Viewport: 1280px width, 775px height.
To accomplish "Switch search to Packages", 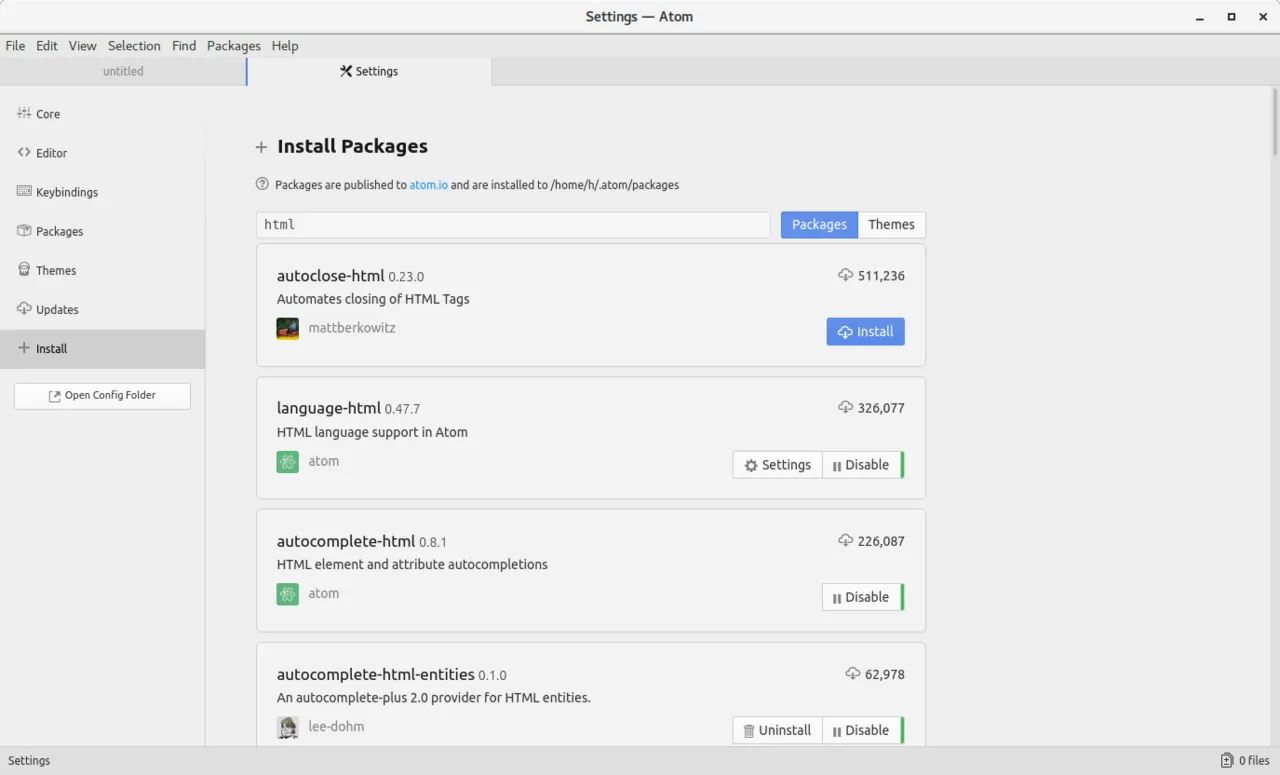I will (x=819, y=224).
